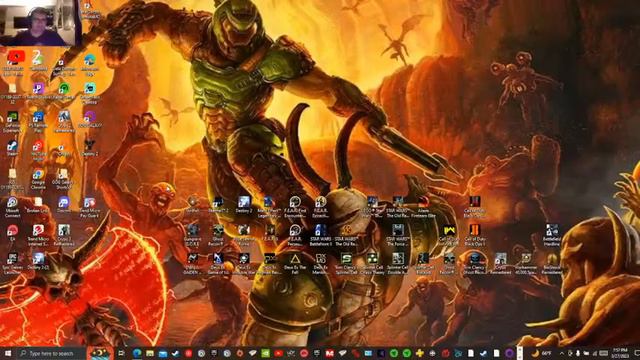Launch Crysis Remastered from the bottom row
This screenshot has width=640, height=360.
pos(500,263)
